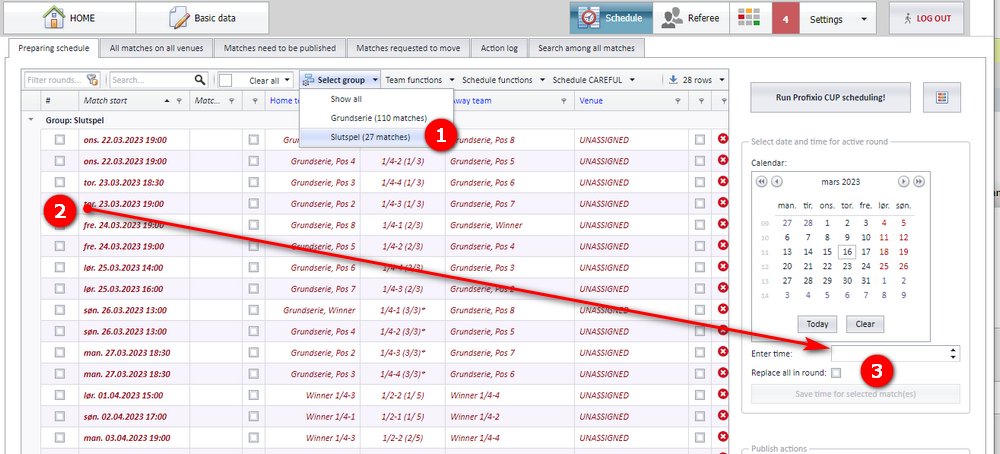This screenshot has width=1000, height=454.
Task: Go to previous year in calendar
Action: (x=761, y=182)
